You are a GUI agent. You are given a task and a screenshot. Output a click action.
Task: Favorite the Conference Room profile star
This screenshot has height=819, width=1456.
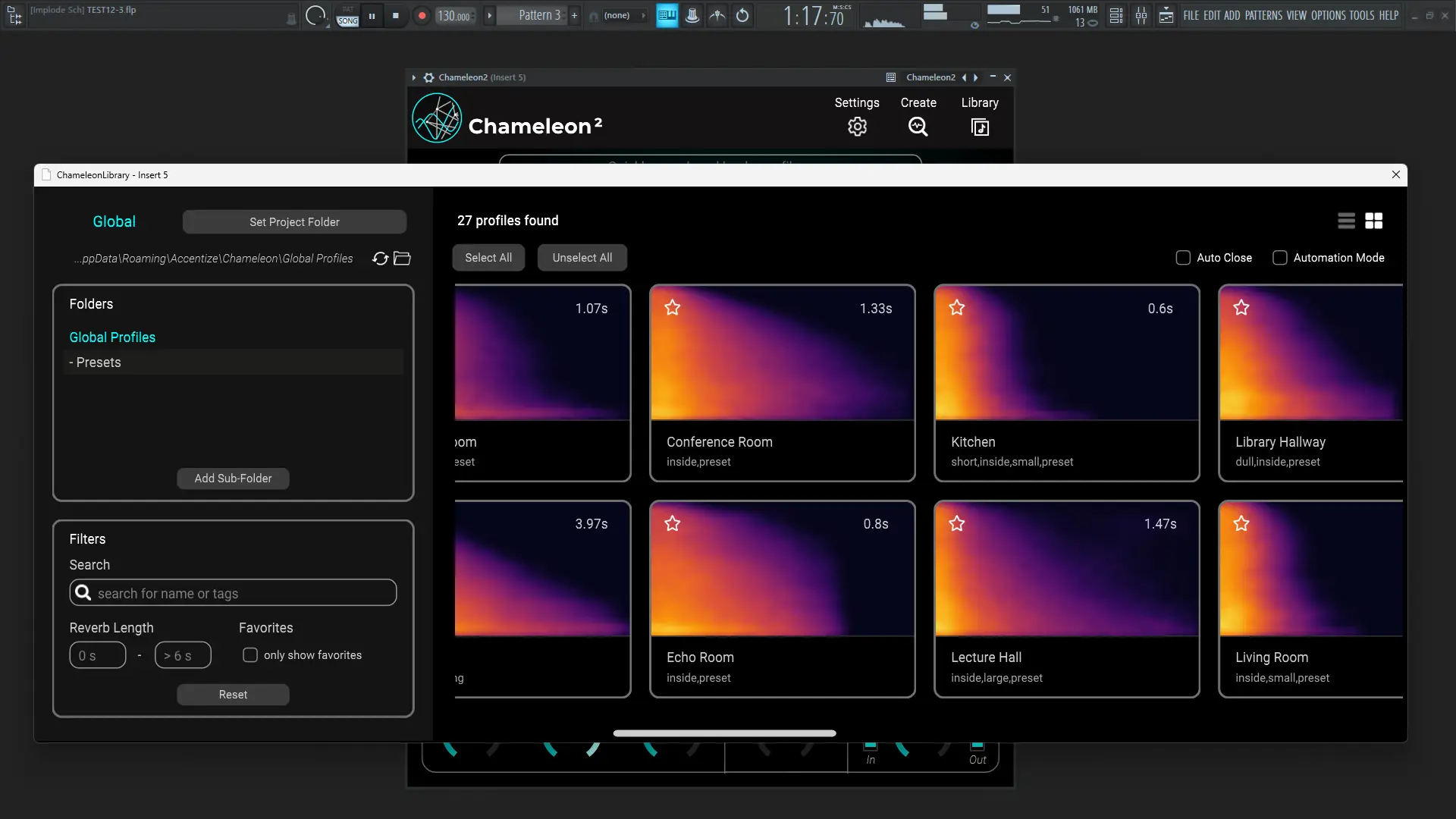pyautogui.click(x=672, y=308)
